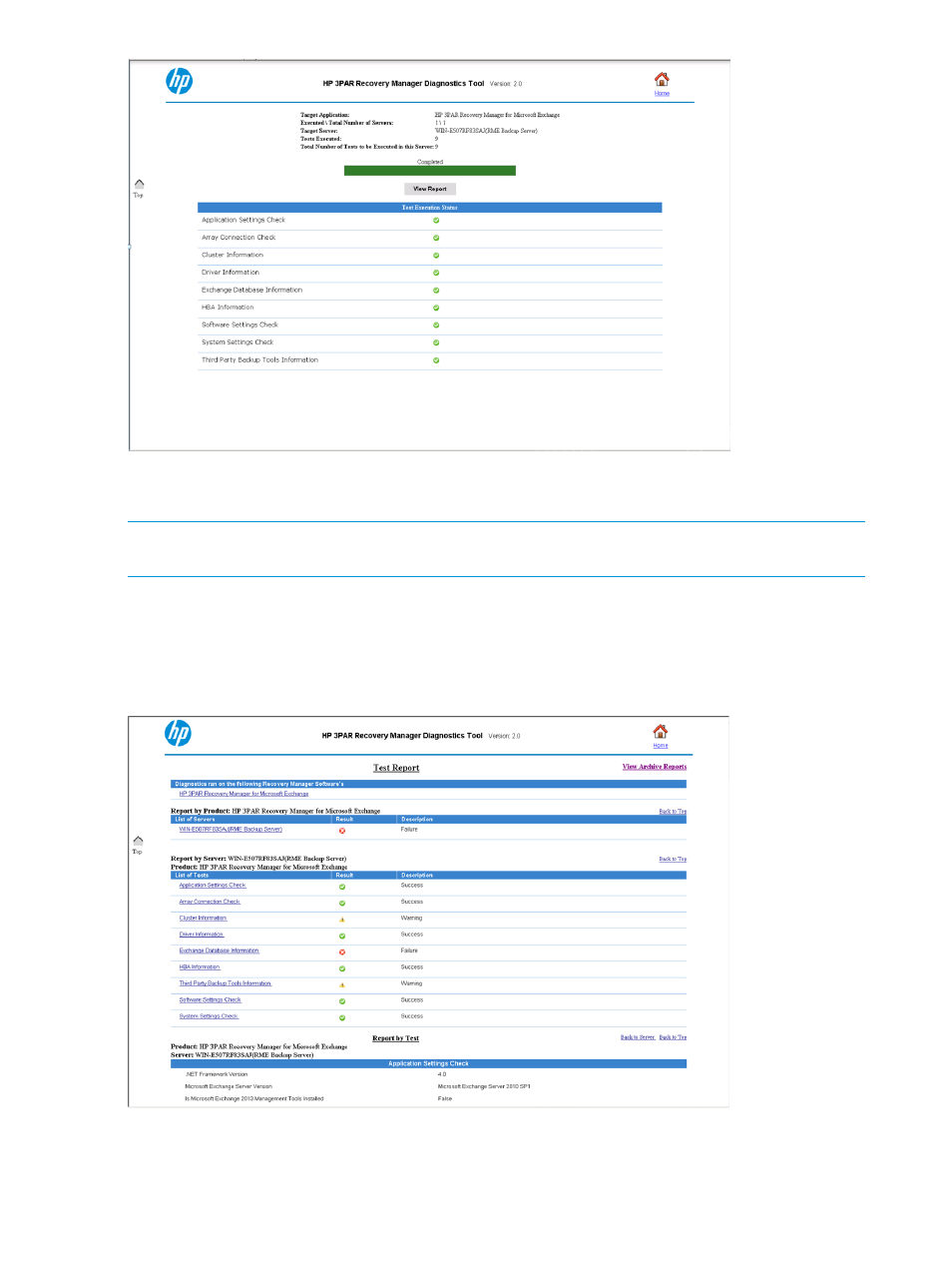Click the warning icon for Third Party Backup Tools
The width and height of the screenshot is (952, 1268).
point(342,984)
